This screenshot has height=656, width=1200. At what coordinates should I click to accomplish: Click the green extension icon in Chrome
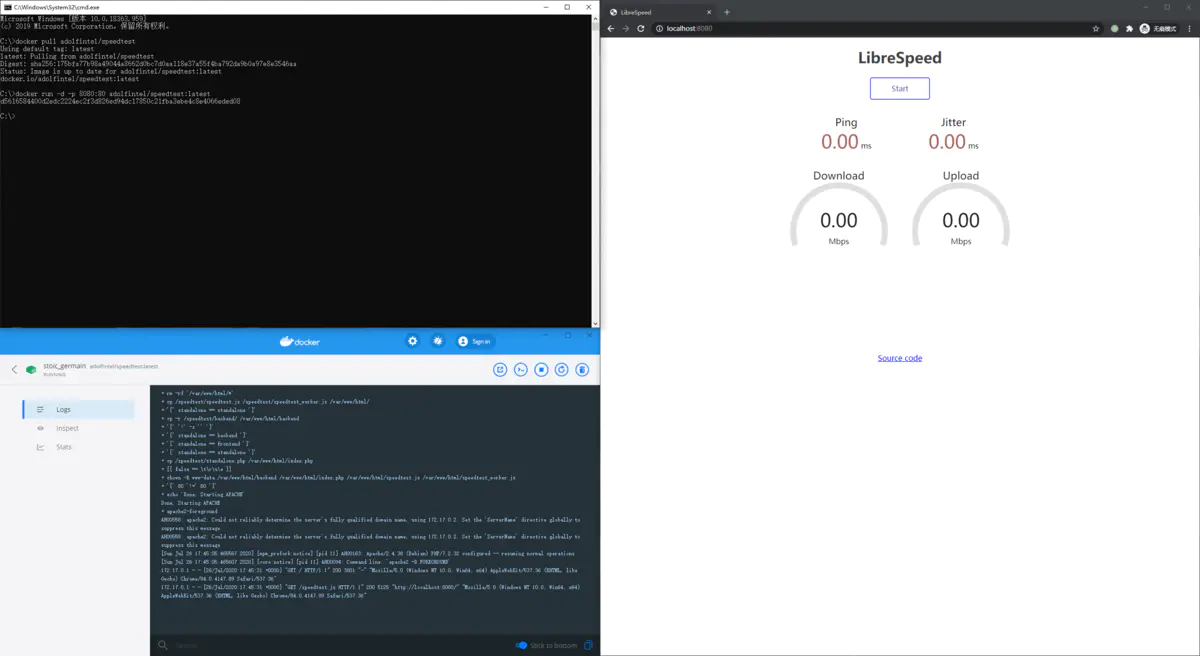click(x=1114, y=28)
